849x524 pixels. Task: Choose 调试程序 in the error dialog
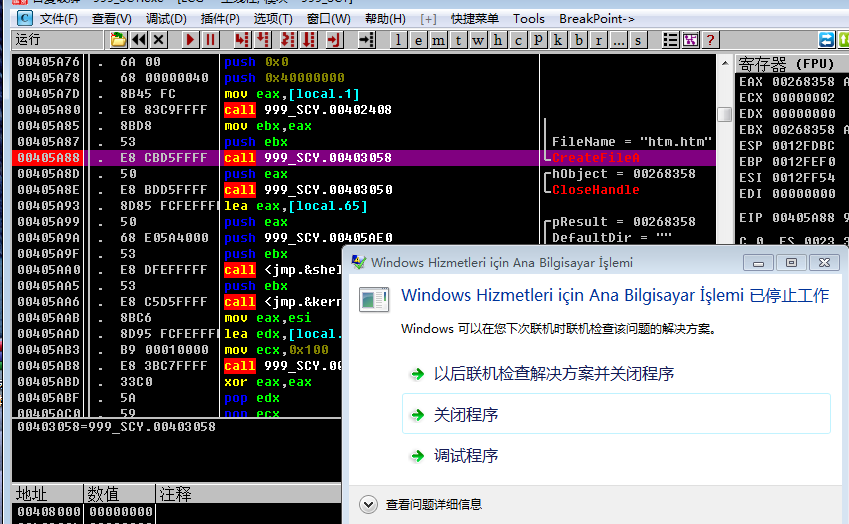point(466,456)
